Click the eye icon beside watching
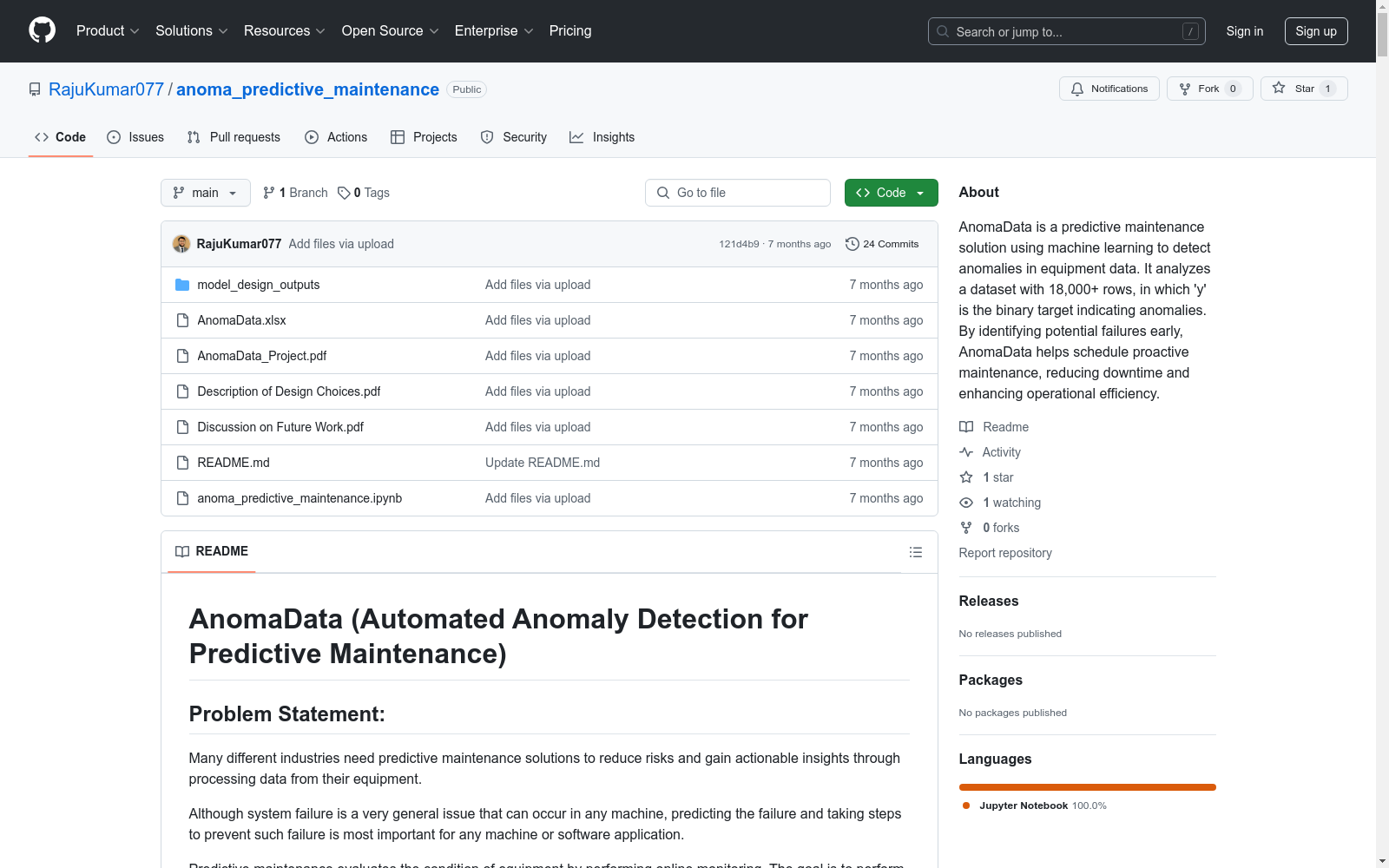 (x=966, y=503)
